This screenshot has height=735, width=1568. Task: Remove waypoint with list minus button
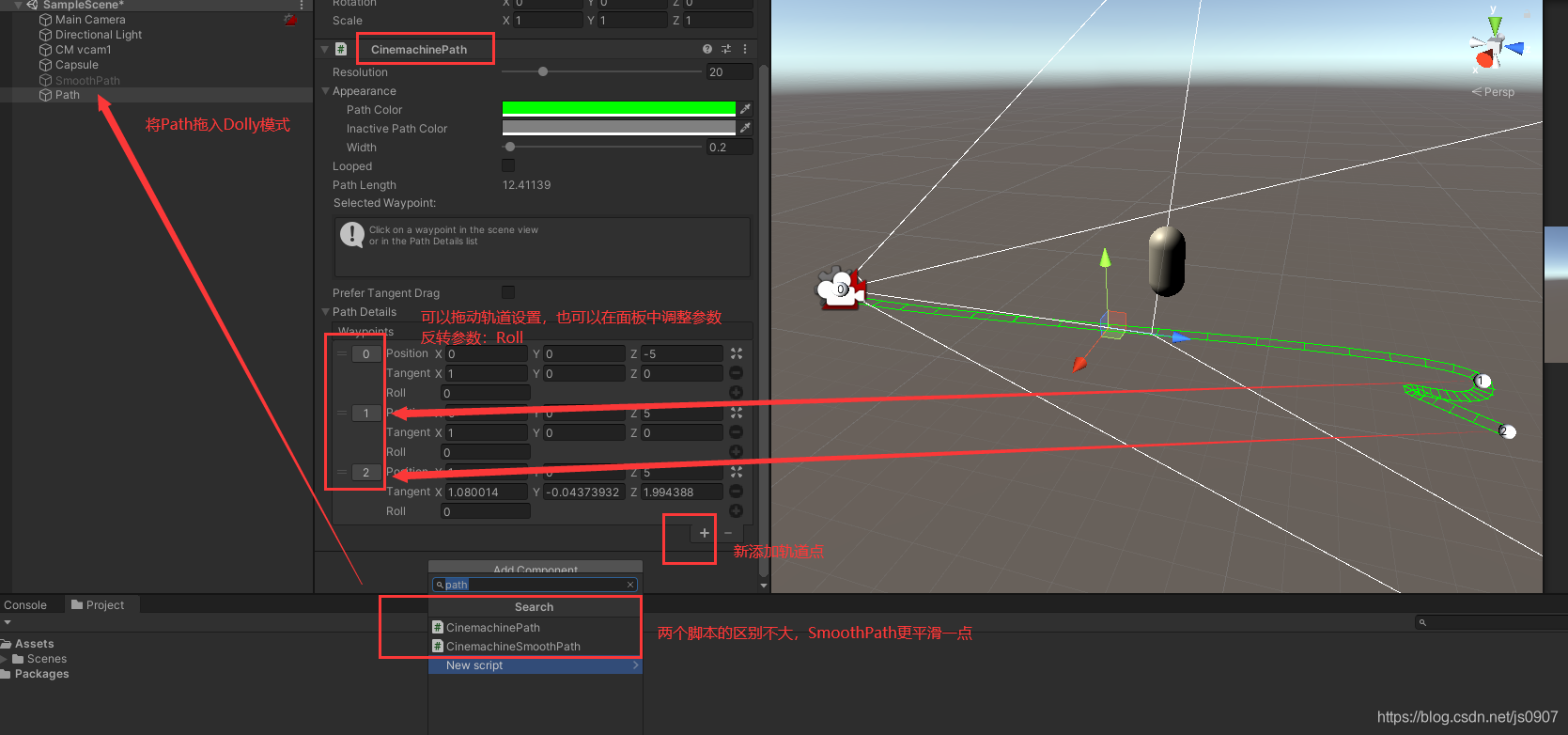pyautogui.click(x=728, y=533)
